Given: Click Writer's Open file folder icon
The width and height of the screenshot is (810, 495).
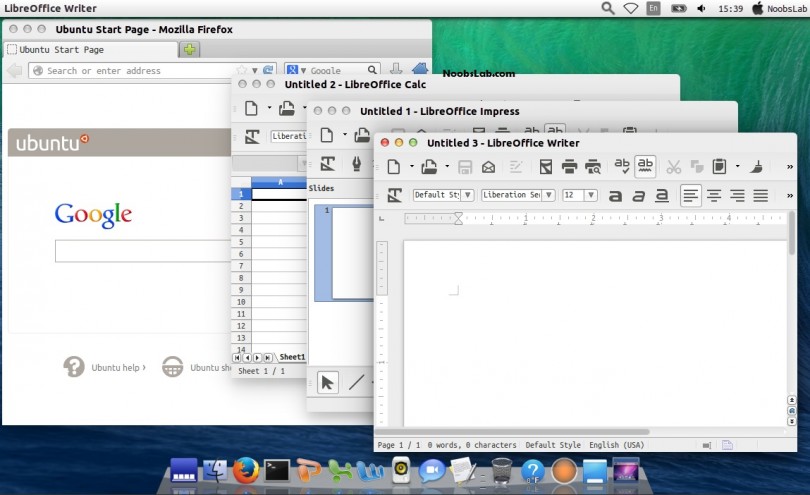Looking at the screenshot, I should [x=429, y=167].
